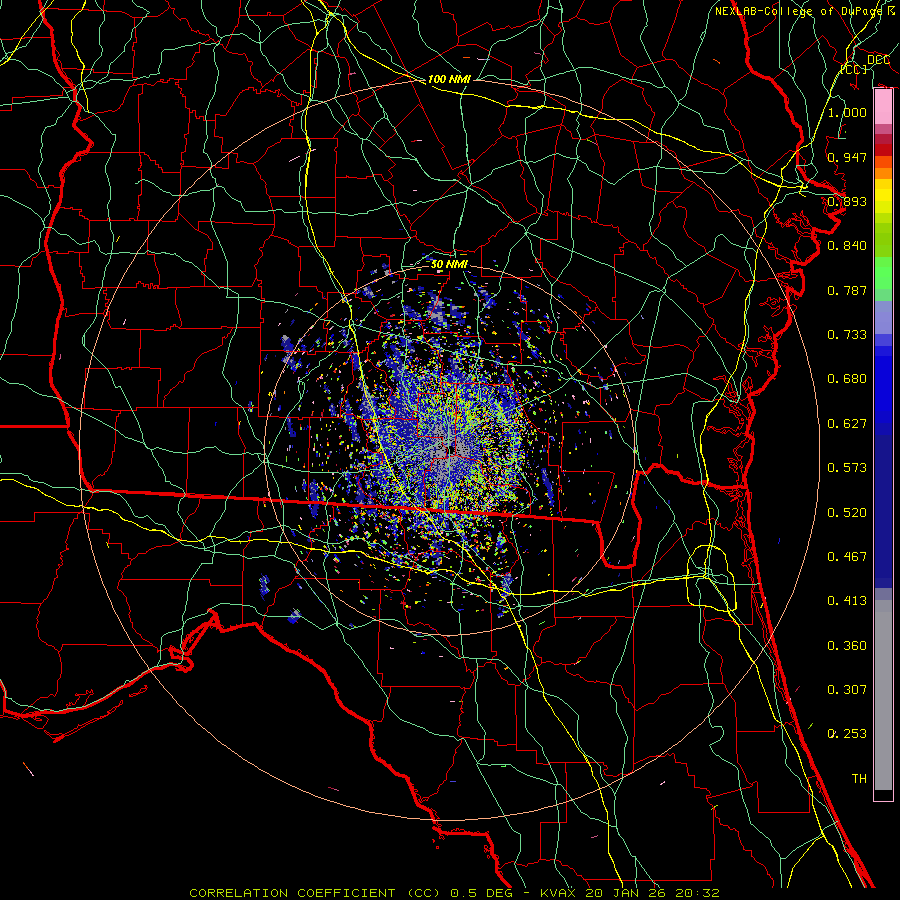The image size is (900, 900).
Task: Click the 0.787 legend value
Action: [847, 290]
